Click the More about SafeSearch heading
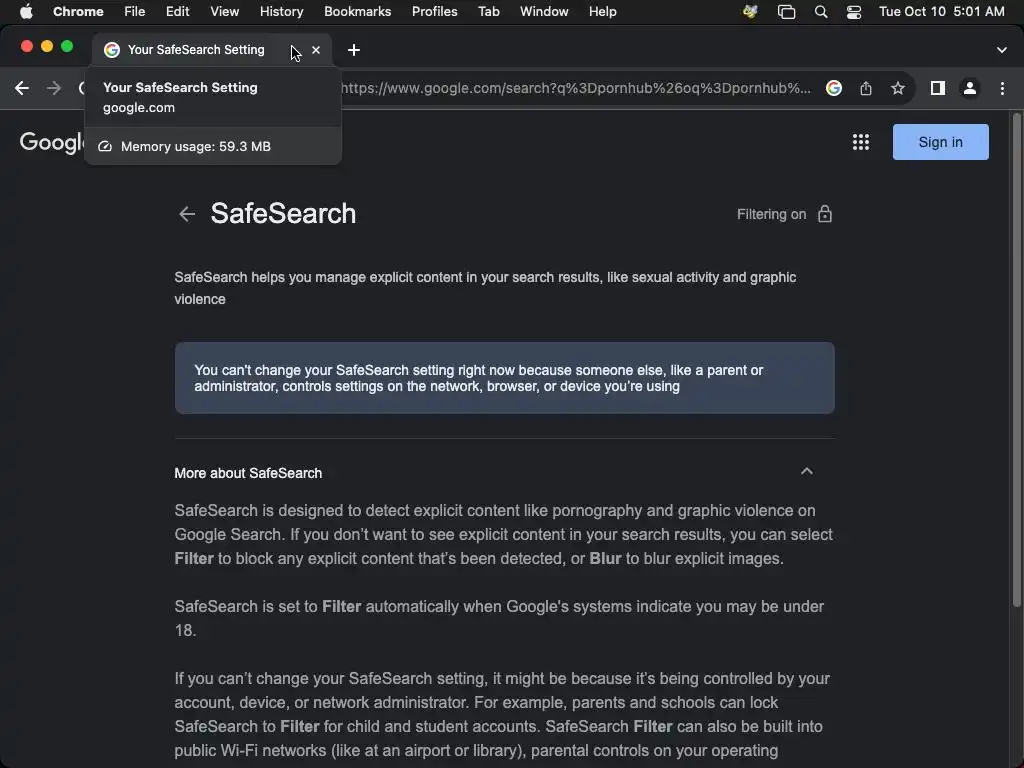The width and height of the screenshot is (1024, 768). click(248, 473)
